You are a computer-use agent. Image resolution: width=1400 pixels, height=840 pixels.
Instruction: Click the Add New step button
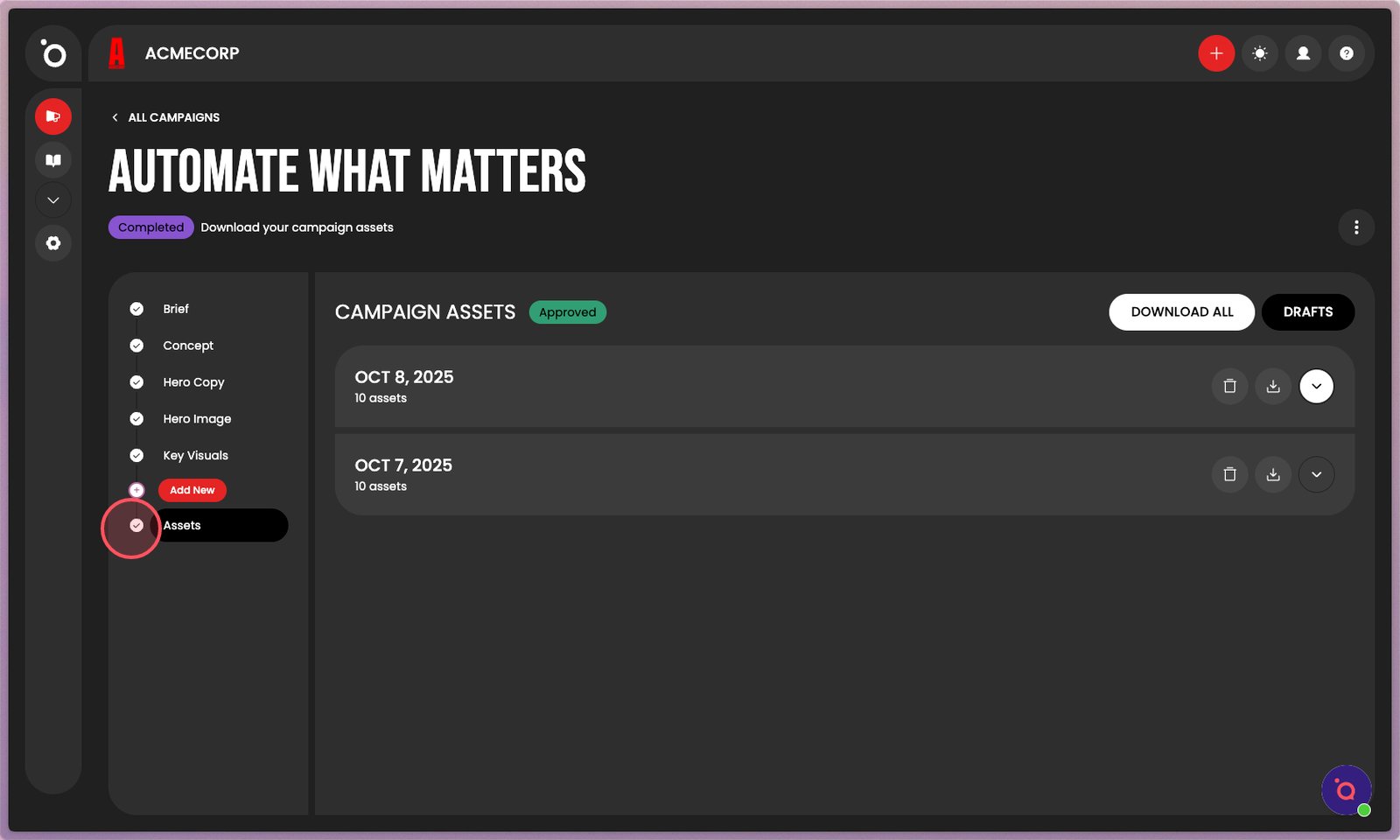[x=192, y=490]
